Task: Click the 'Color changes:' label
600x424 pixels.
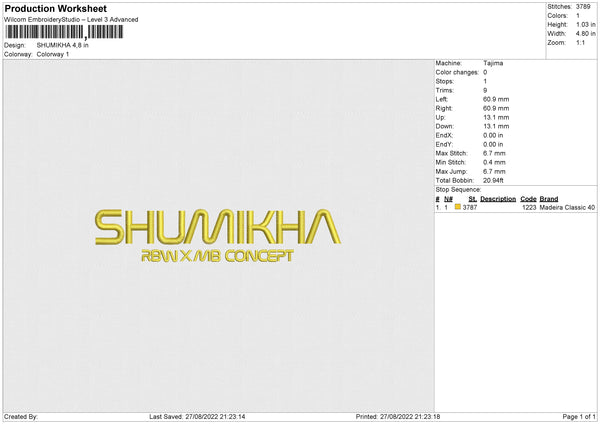Action: [457, 72]
